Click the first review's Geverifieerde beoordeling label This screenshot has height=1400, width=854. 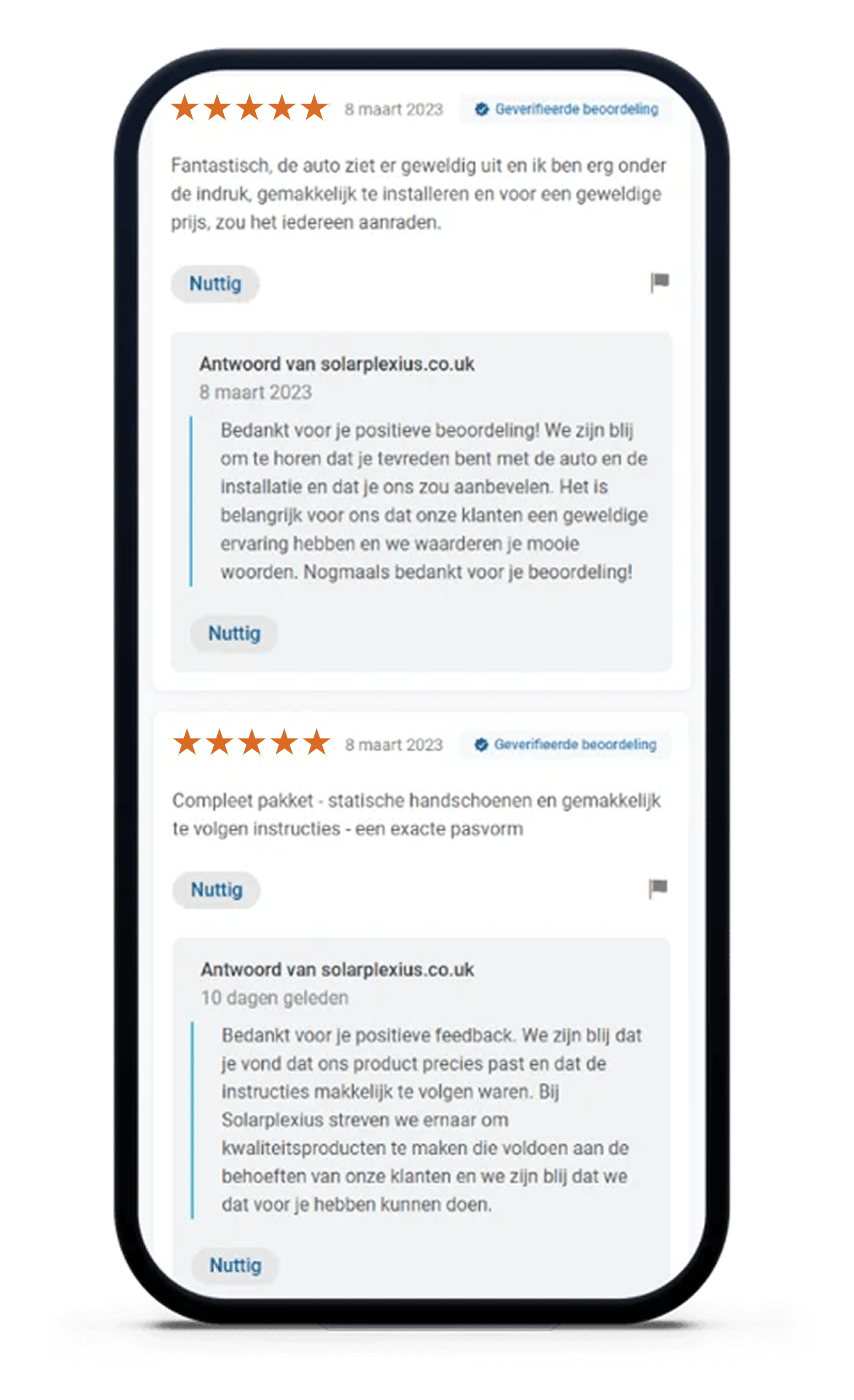(576, 109)
